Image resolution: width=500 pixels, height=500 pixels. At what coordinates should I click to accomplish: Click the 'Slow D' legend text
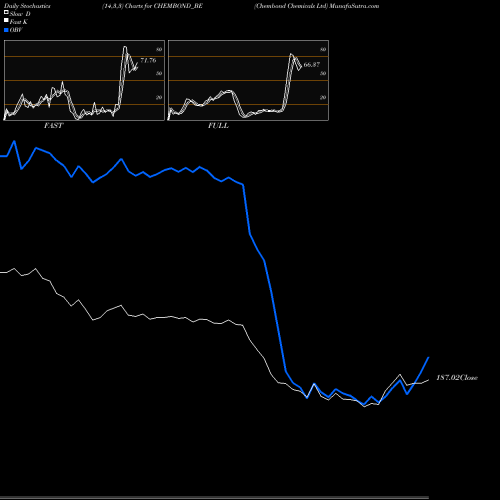click(x=20, y=14)
